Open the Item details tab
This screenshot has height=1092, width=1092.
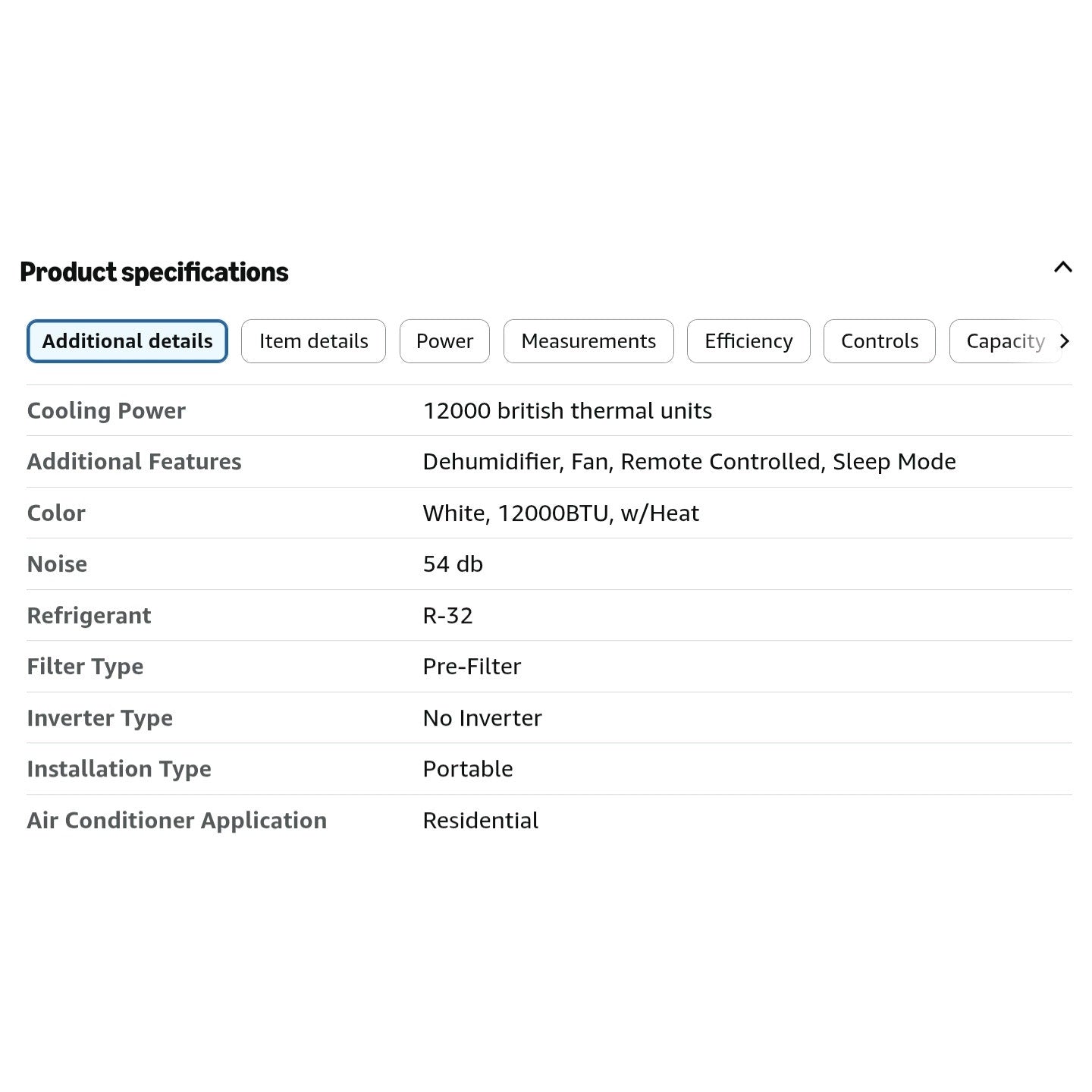pyautogui.click(x=313, y=341)
